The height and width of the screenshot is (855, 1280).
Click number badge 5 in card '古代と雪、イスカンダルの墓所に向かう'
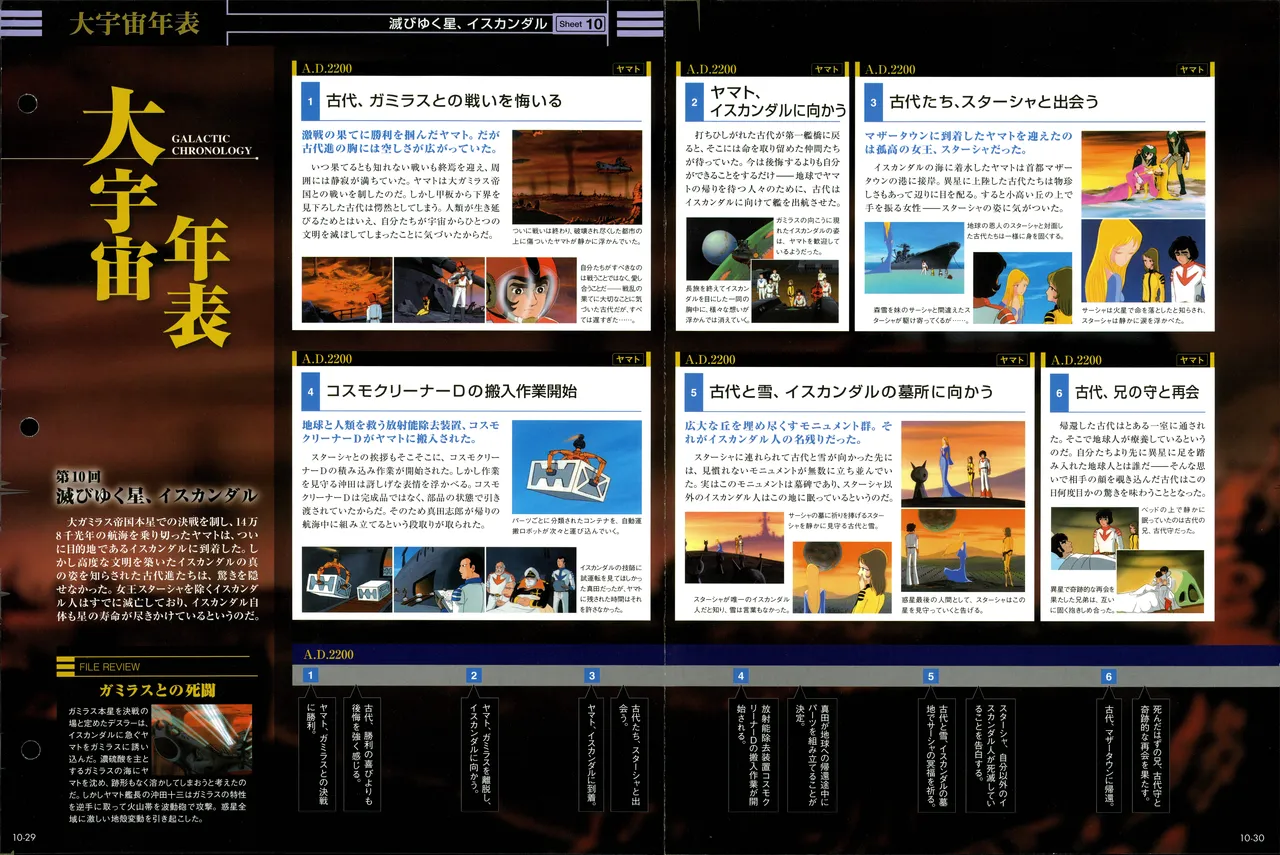[x=693, y=391]
